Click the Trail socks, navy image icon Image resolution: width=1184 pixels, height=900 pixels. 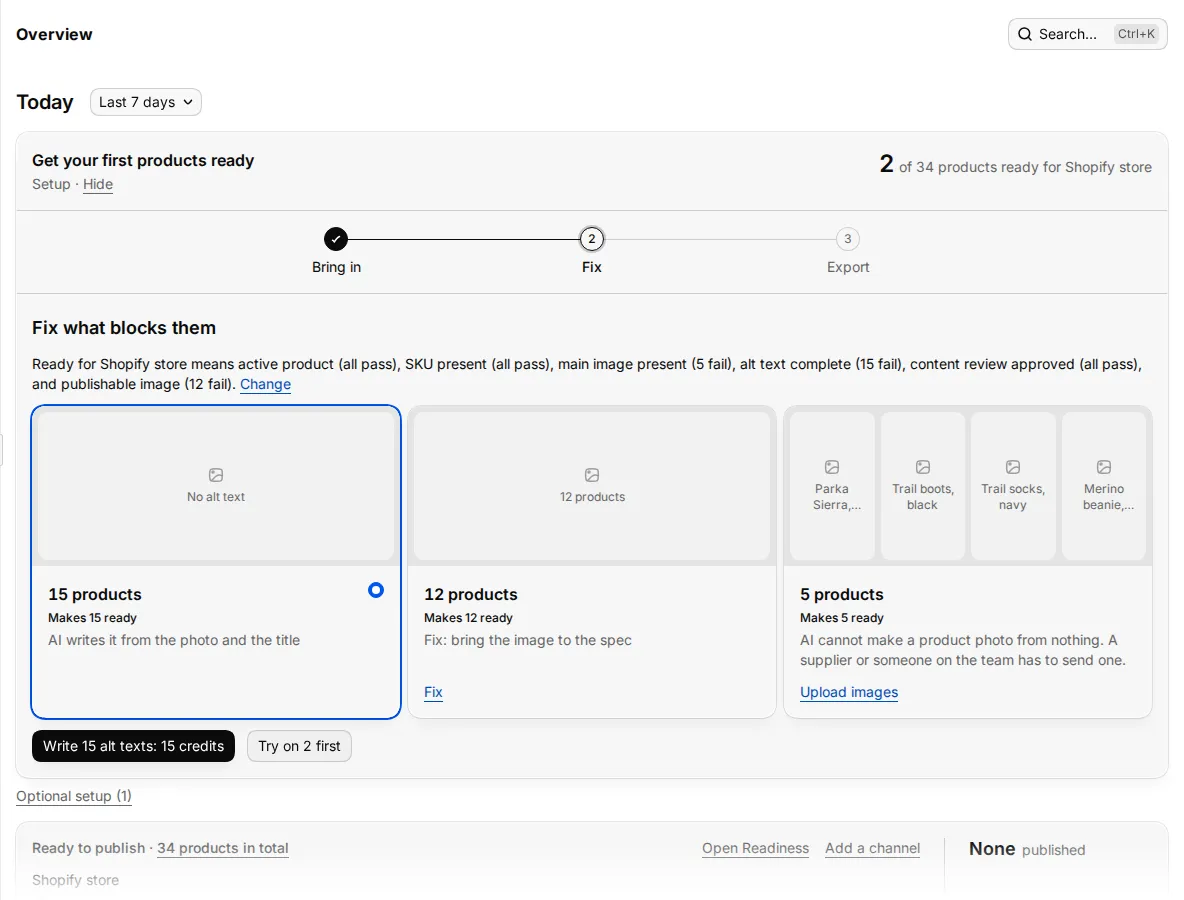pyautogui.click(x=1013, y=467)
